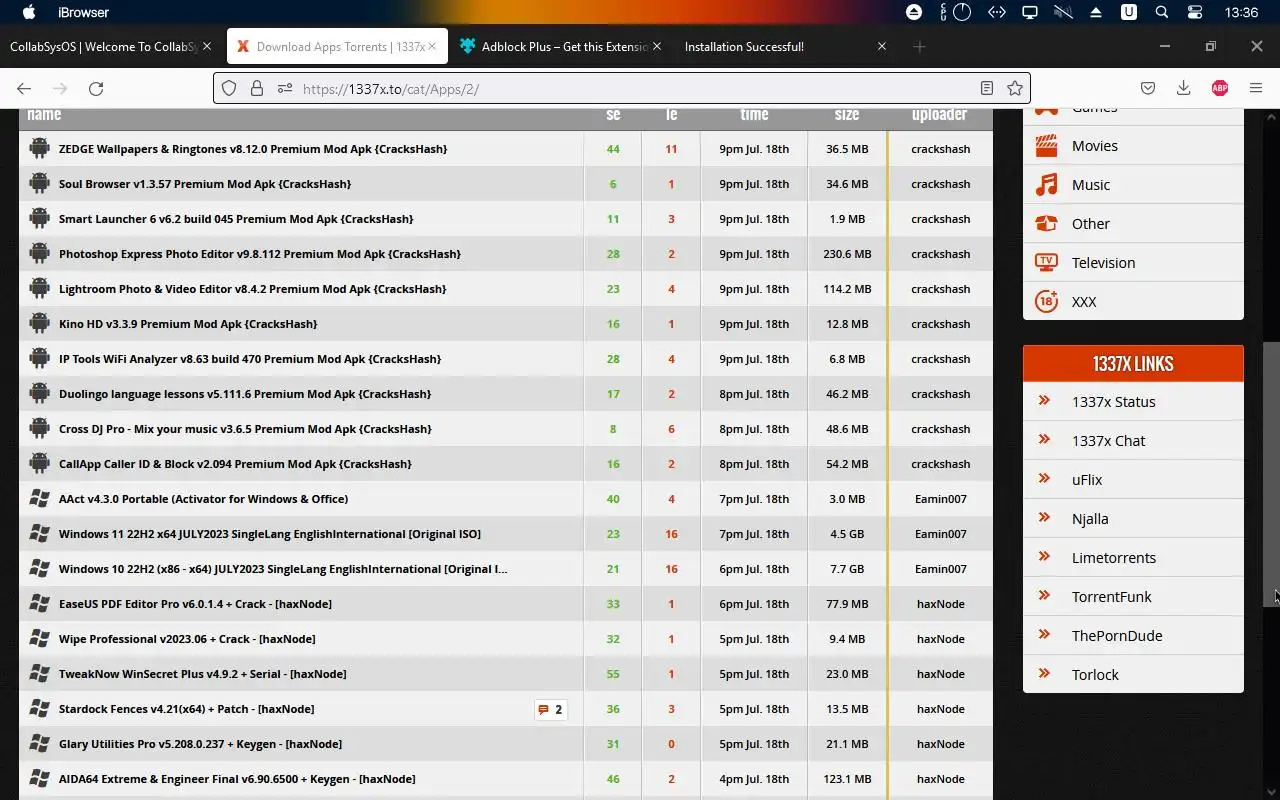Viewport: 1280px width, 800px height.
Task: Click the URL address bar field
Action: tap(621, 88)
